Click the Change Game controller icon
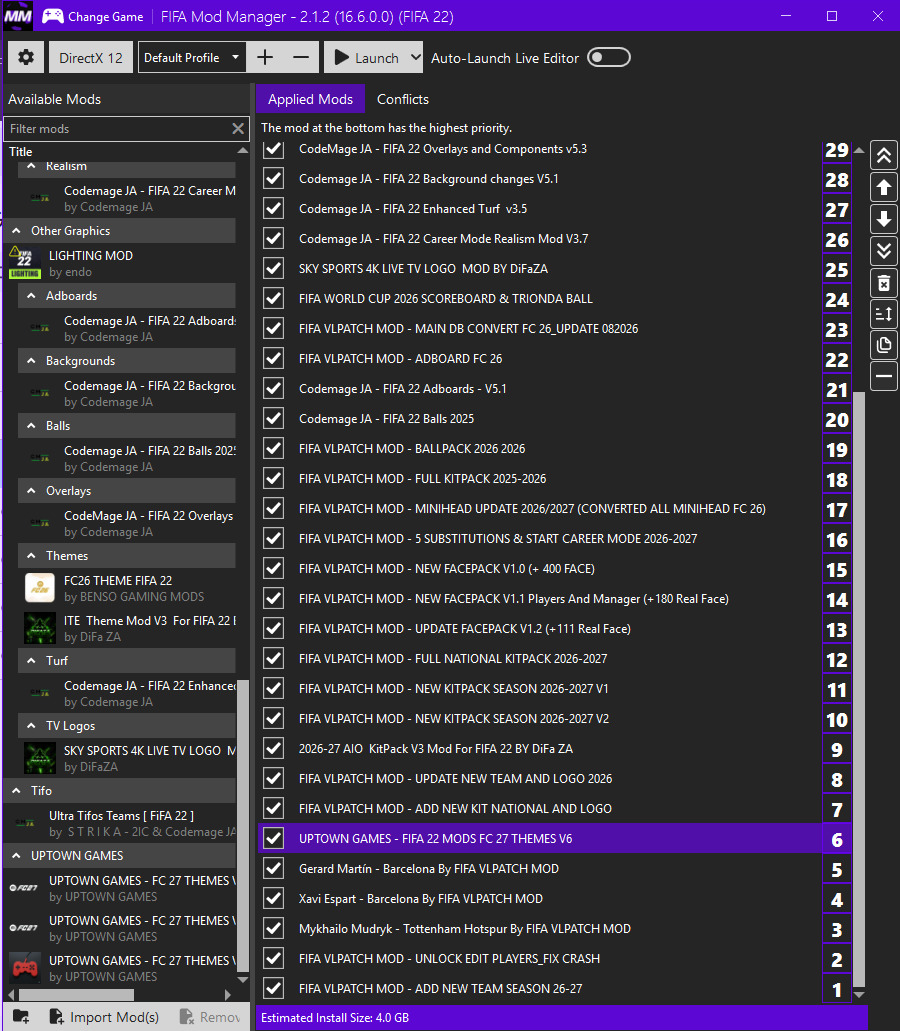Image resolution: width=900 pixels, height=1031 pixels. coord(53,16)
